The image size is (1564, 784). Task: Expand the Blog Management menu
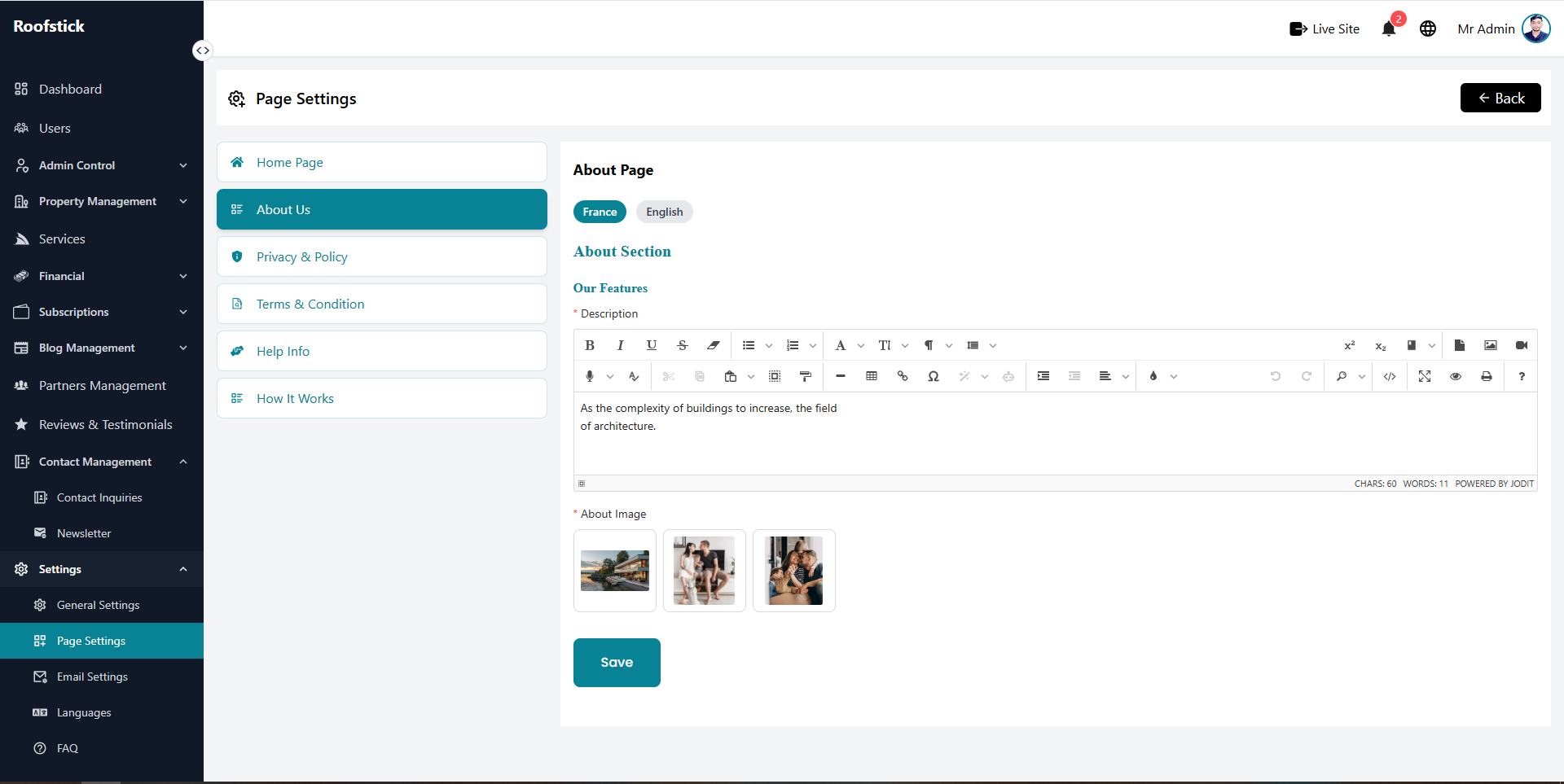point(102,348)
